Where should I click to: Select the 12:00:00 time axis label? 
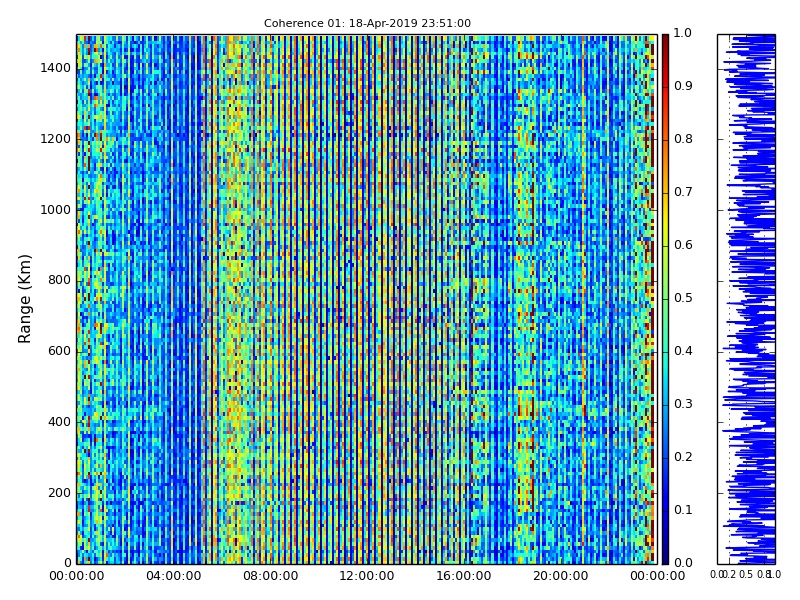(367, 576)
